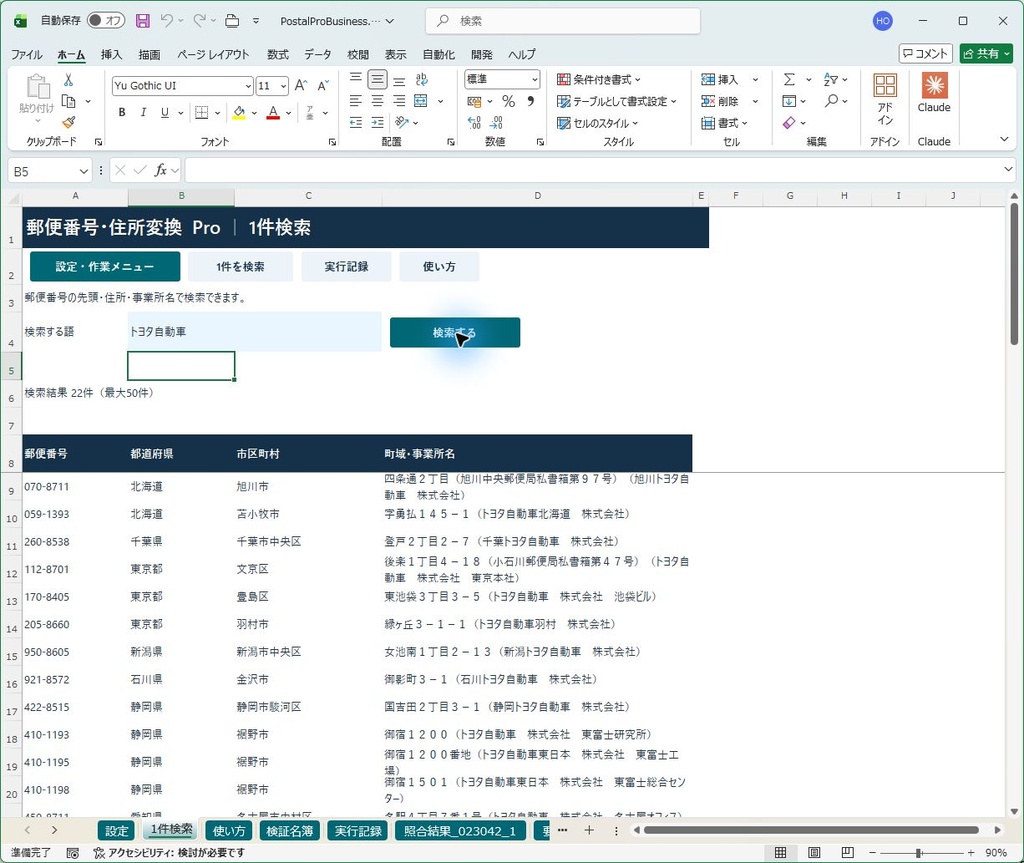Screen dimensions: 1024x863
Task: Expand the formula bar chevron
Action: pyautogui.click(x=1008, y=170)
